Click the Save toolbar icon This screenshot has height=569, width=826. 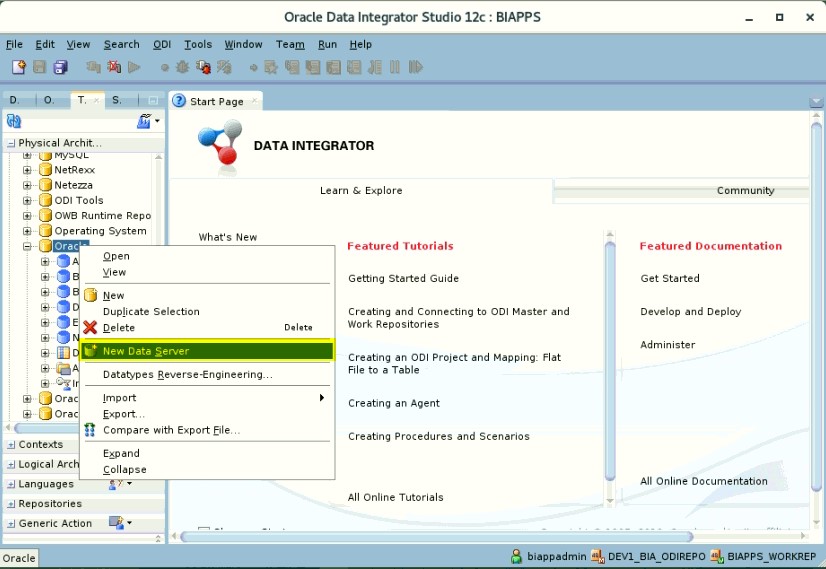point(40,67)
